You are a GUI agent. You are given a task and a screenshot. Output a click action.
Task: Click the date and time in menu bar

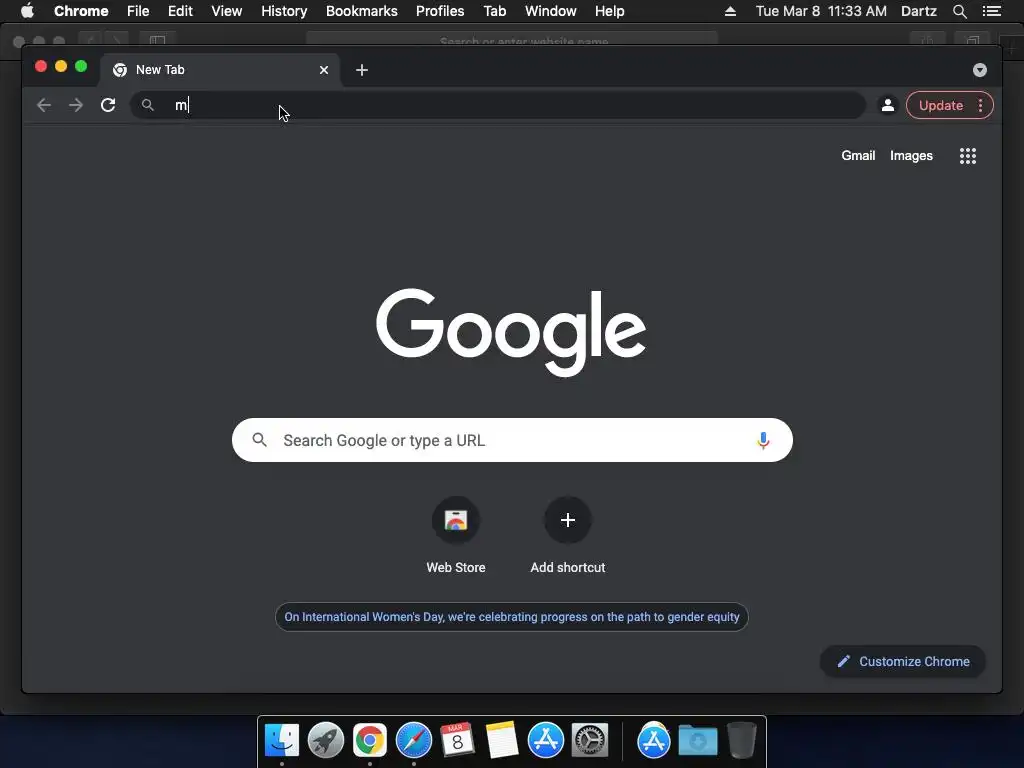point(821,11)
